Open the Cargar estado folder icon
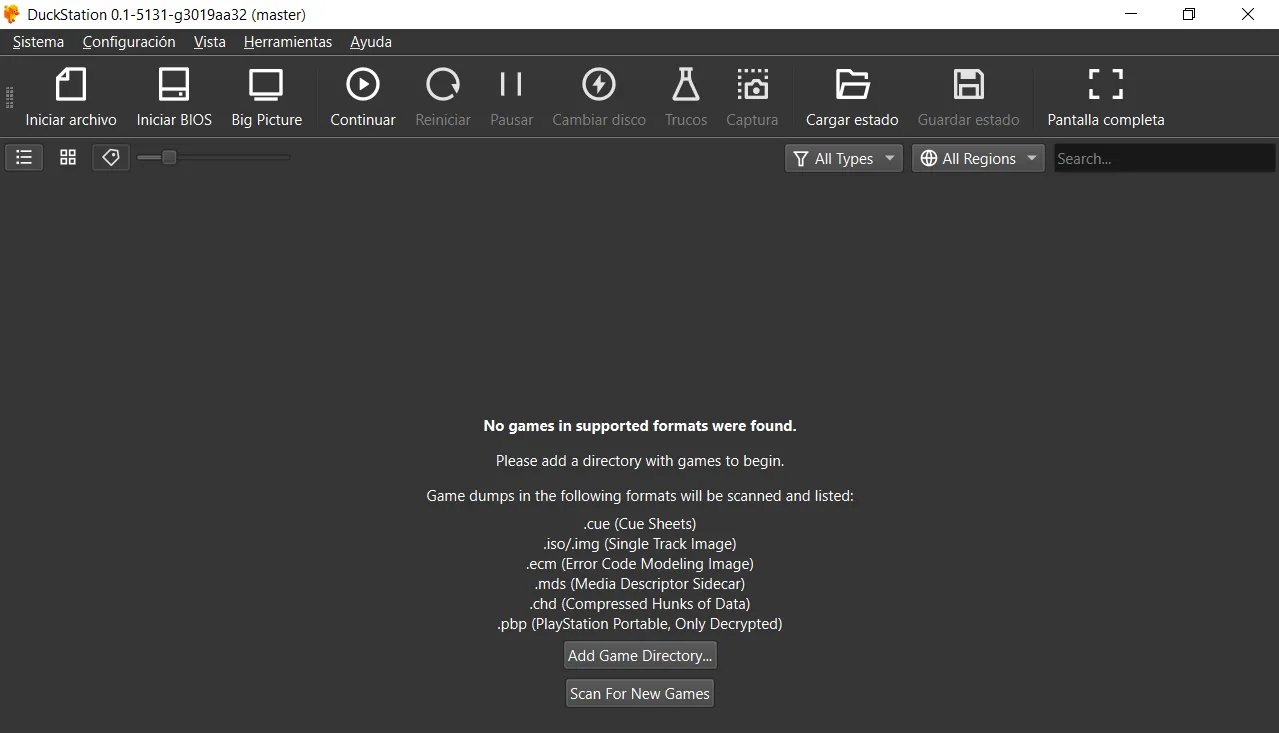The image size is (1279, 733). pyautogui.click(x=852, y=85)
